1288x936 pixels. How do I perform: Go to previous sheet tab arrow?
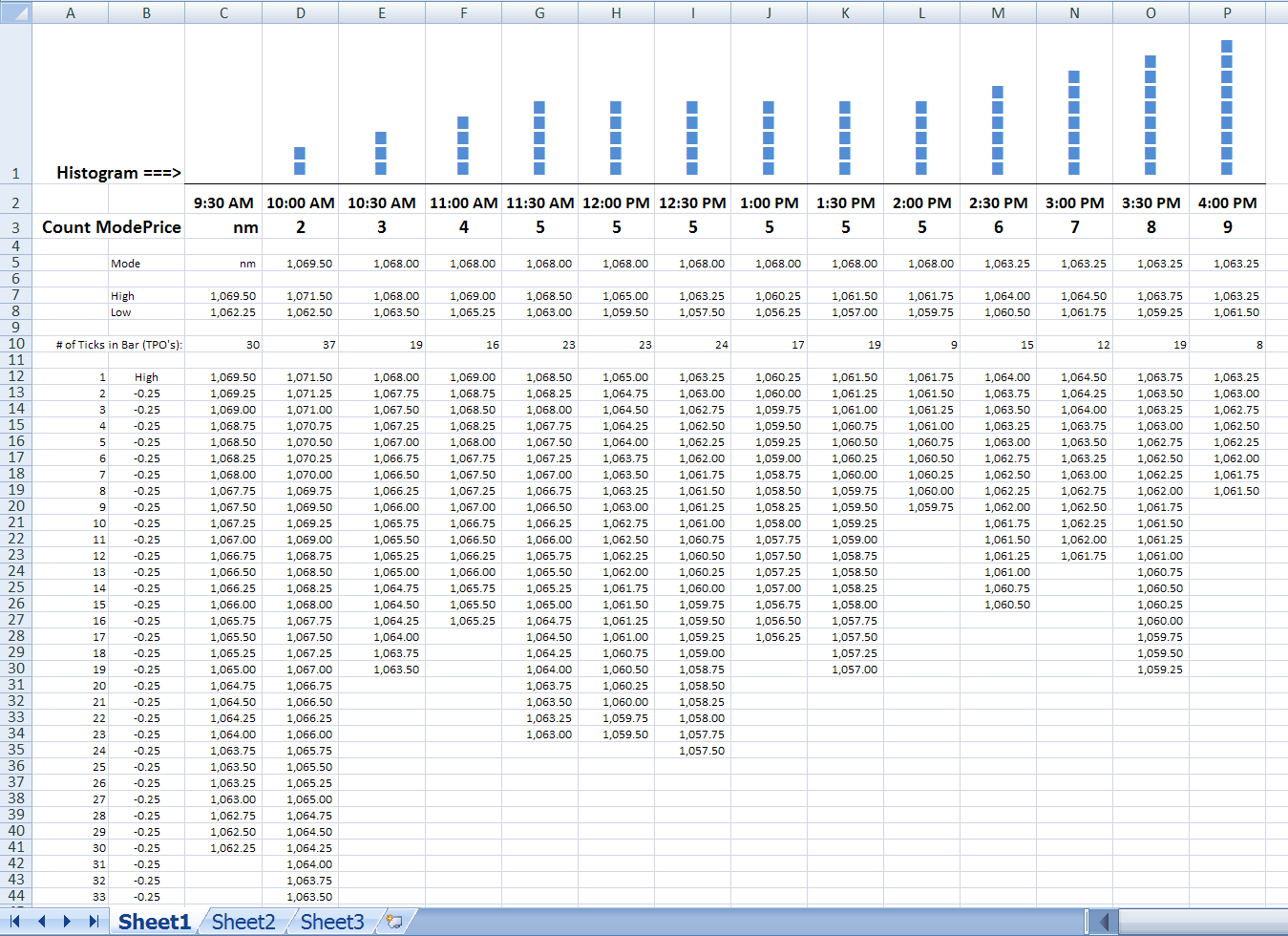pos(41,922)
